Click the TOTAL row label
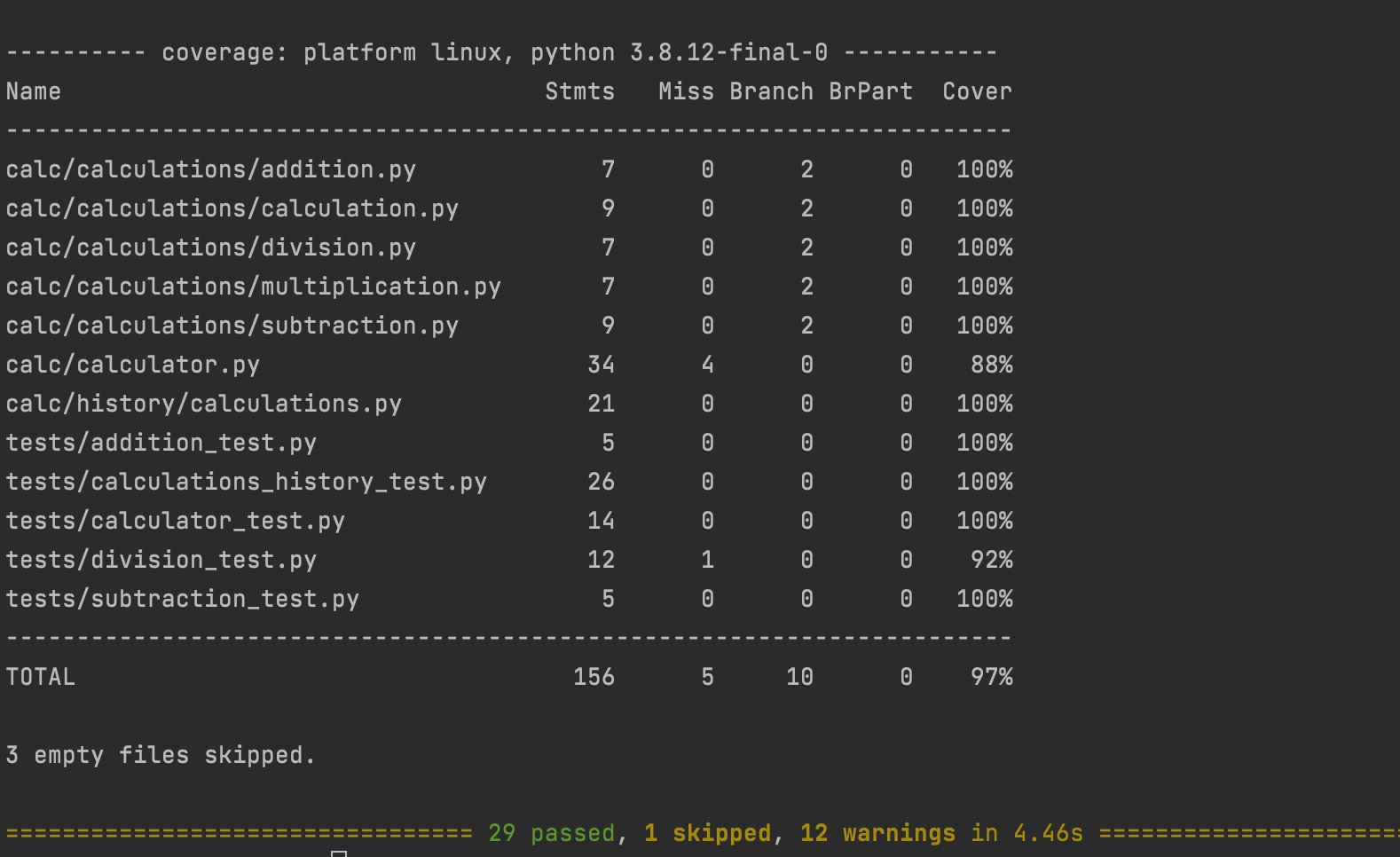Image resolution: width=1400 pixels, height=857 pixels. [x=41, y=676]
